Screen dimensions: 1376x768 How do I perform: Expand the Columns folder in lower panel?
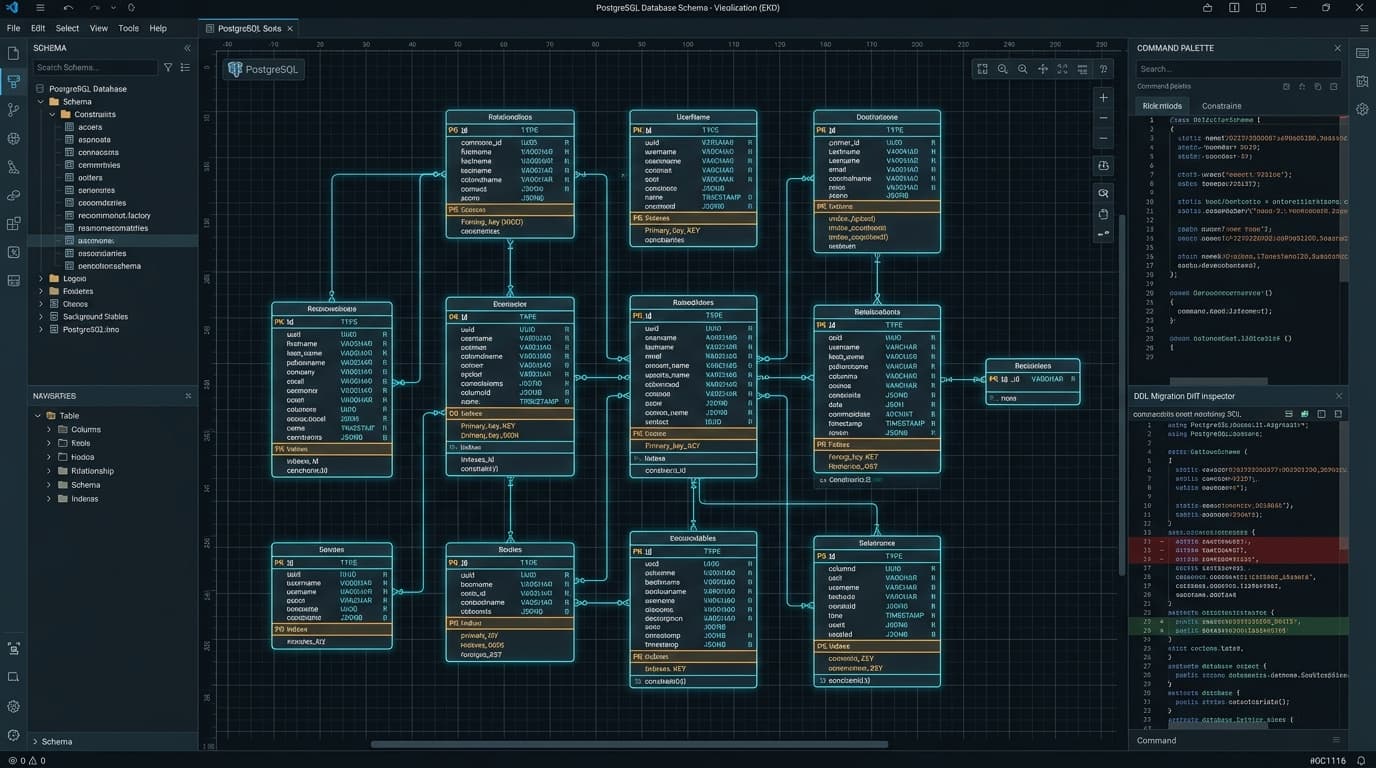pyautogui.click(x=49, y=430)
